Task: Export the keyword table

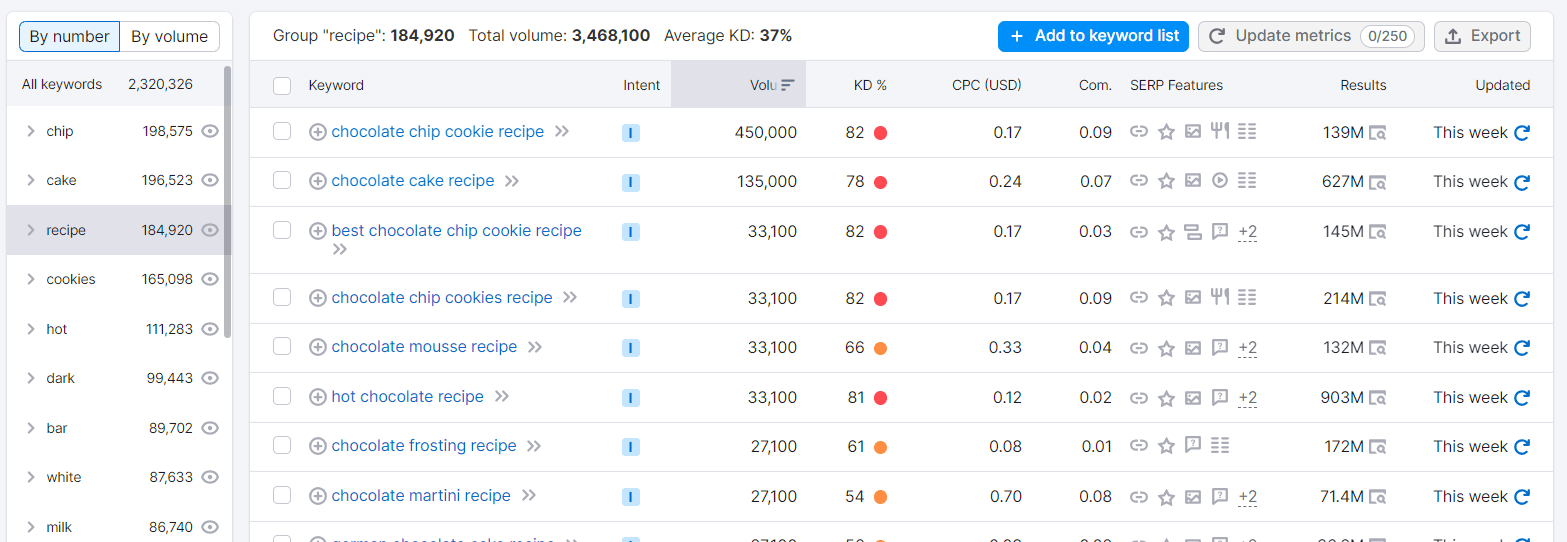Action: click(1482, 36)
